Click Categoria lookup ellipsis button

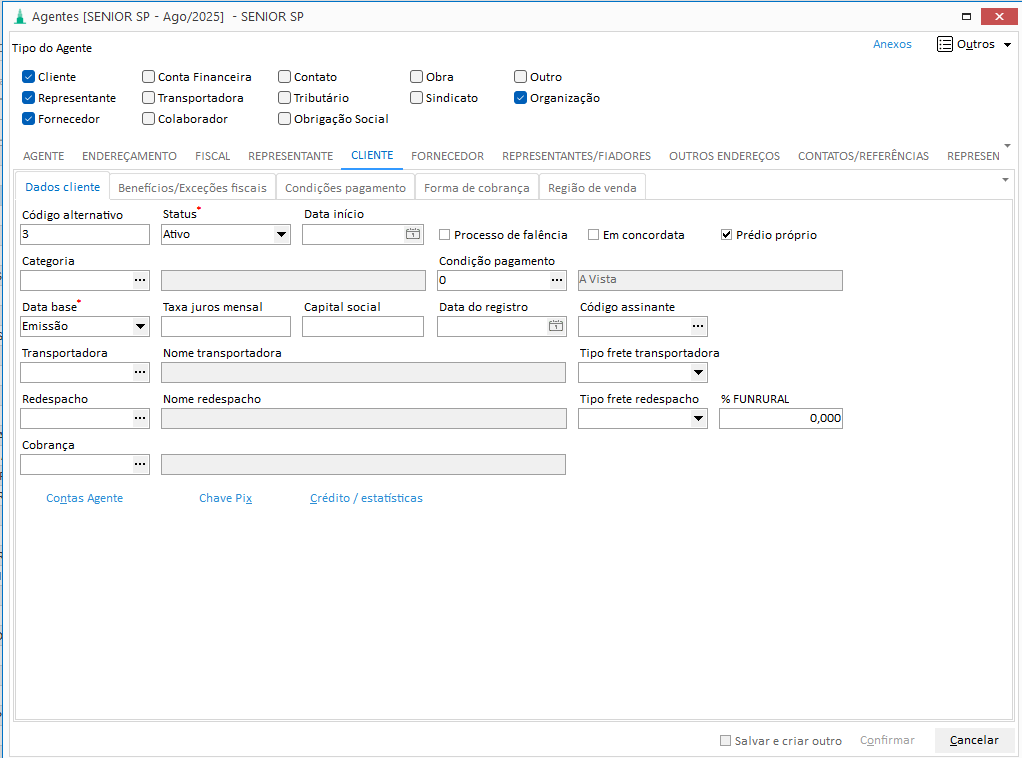pyautogui.click(x=140, y=280)
